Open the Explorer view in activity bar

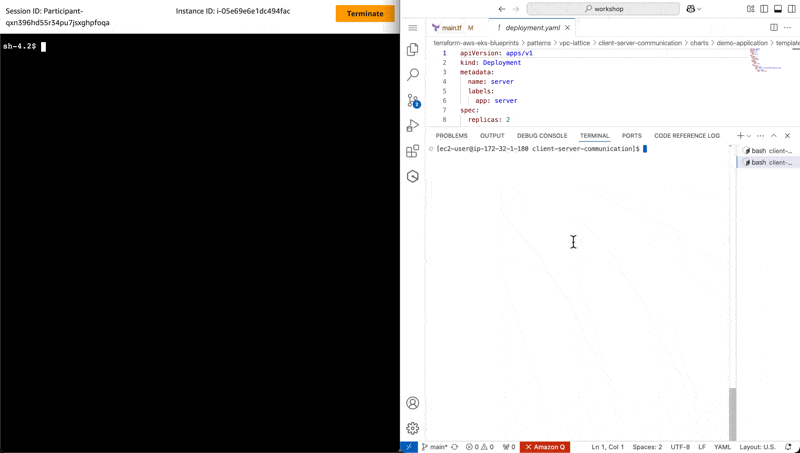point(413,49)
